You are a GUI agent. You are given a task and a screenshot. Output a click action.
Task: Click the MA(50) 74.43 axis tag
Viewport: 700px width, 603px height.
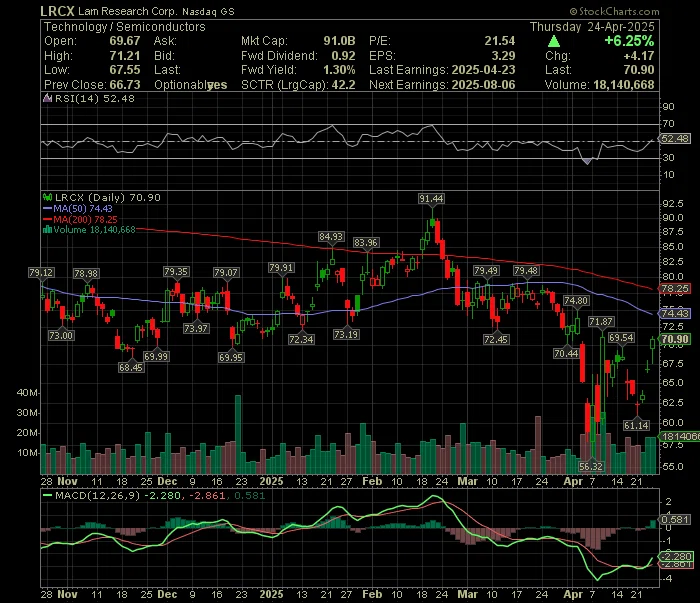pos(675,313)
